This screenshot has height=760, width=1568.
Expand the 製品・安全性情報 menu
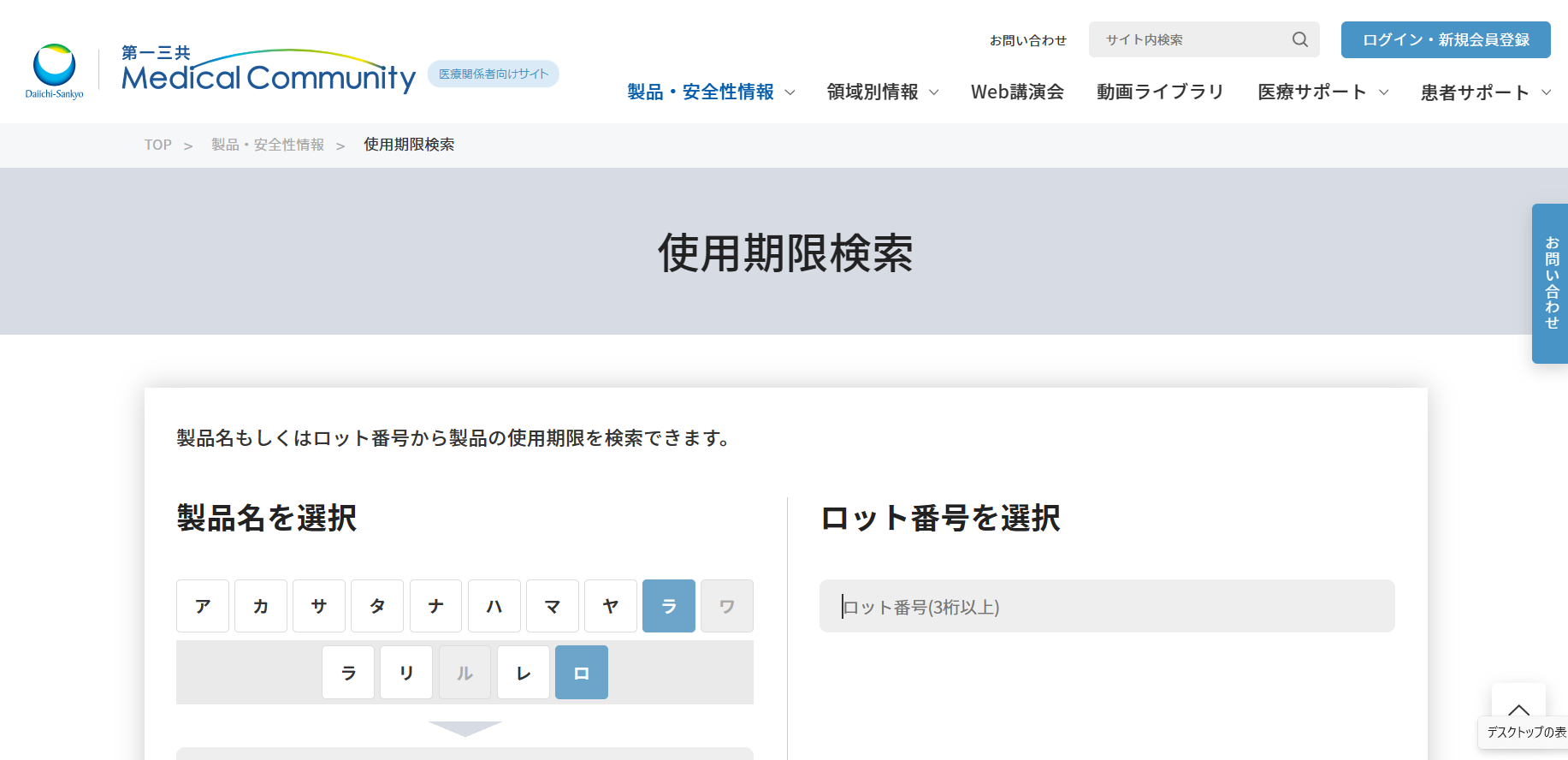711,92
